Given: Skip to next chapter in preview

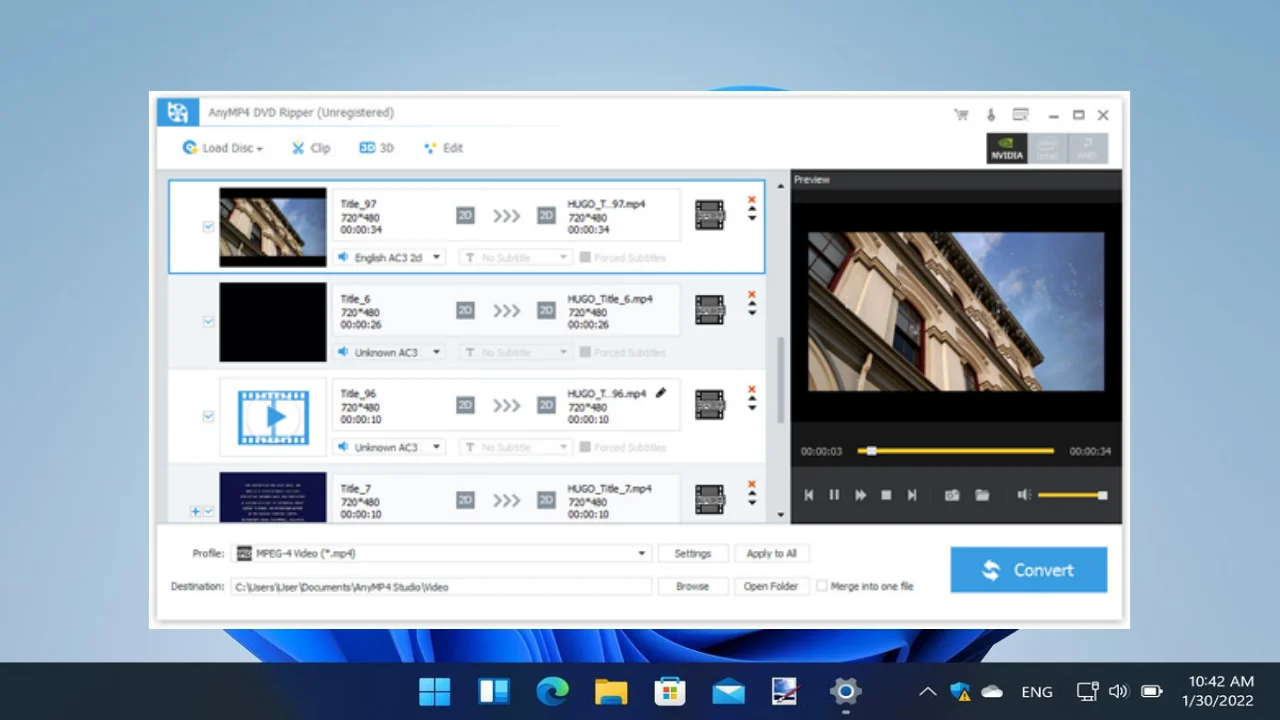Looking at the screenshot, I should pos(912,495).
